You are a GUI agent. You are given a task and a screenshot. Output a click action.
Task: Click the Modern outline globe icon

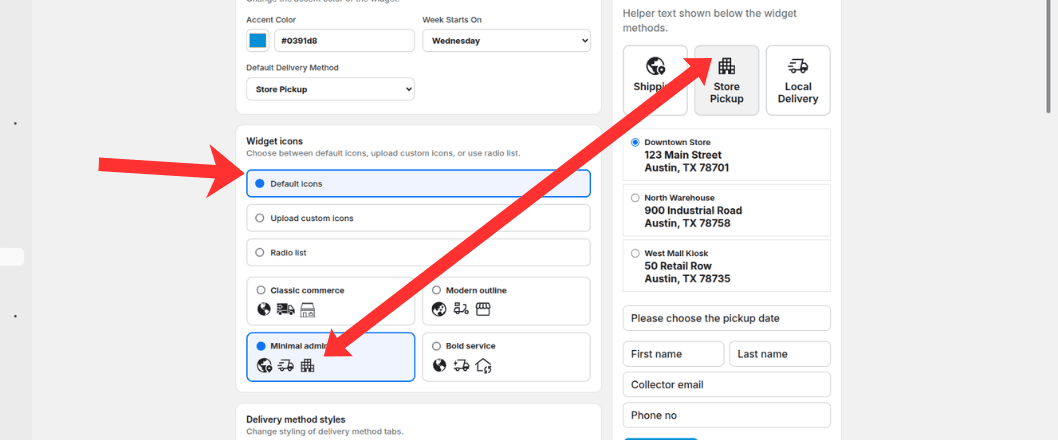click(x=439, y=310)
